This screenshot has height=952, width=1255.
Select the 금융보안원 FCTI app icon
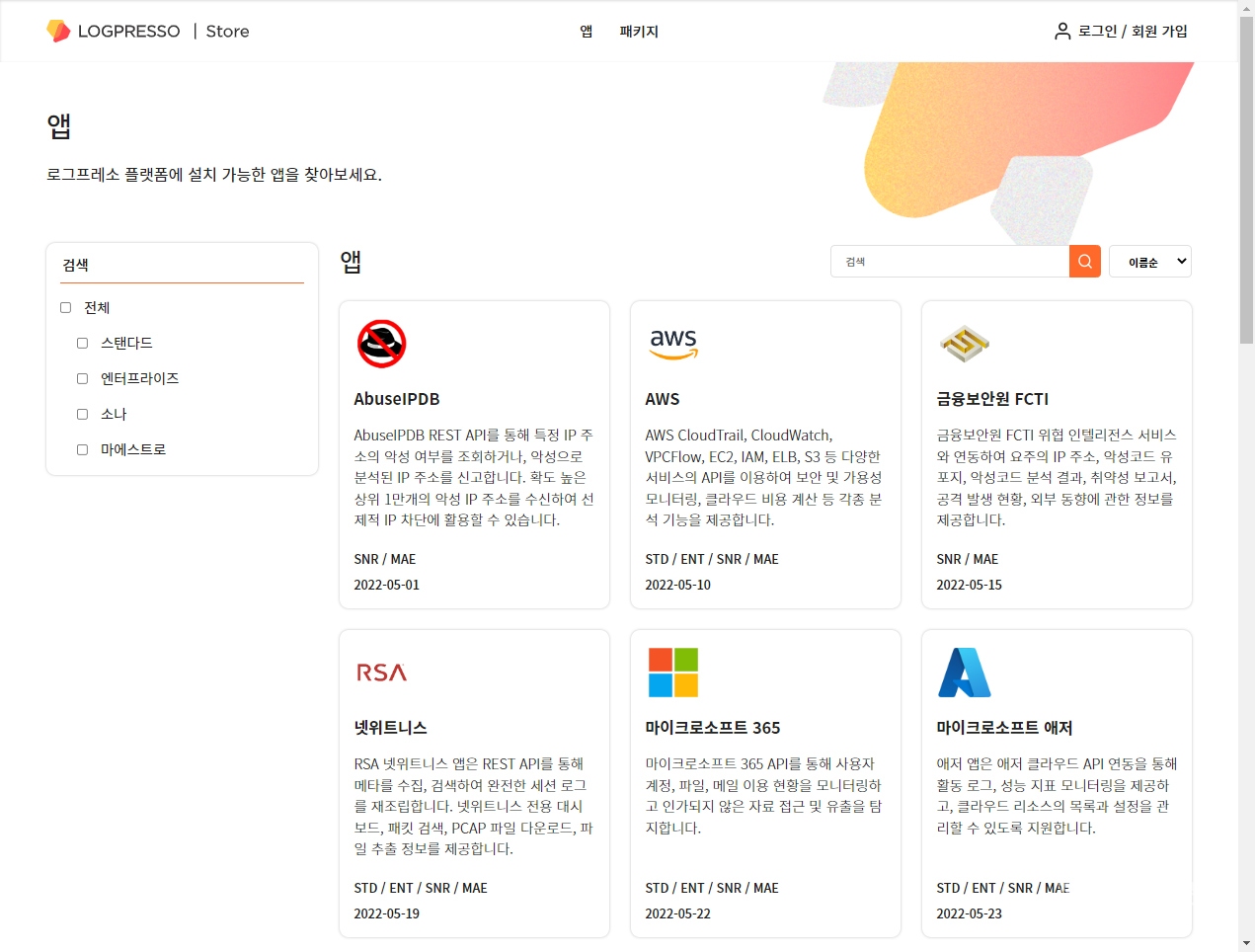point(964,344)
